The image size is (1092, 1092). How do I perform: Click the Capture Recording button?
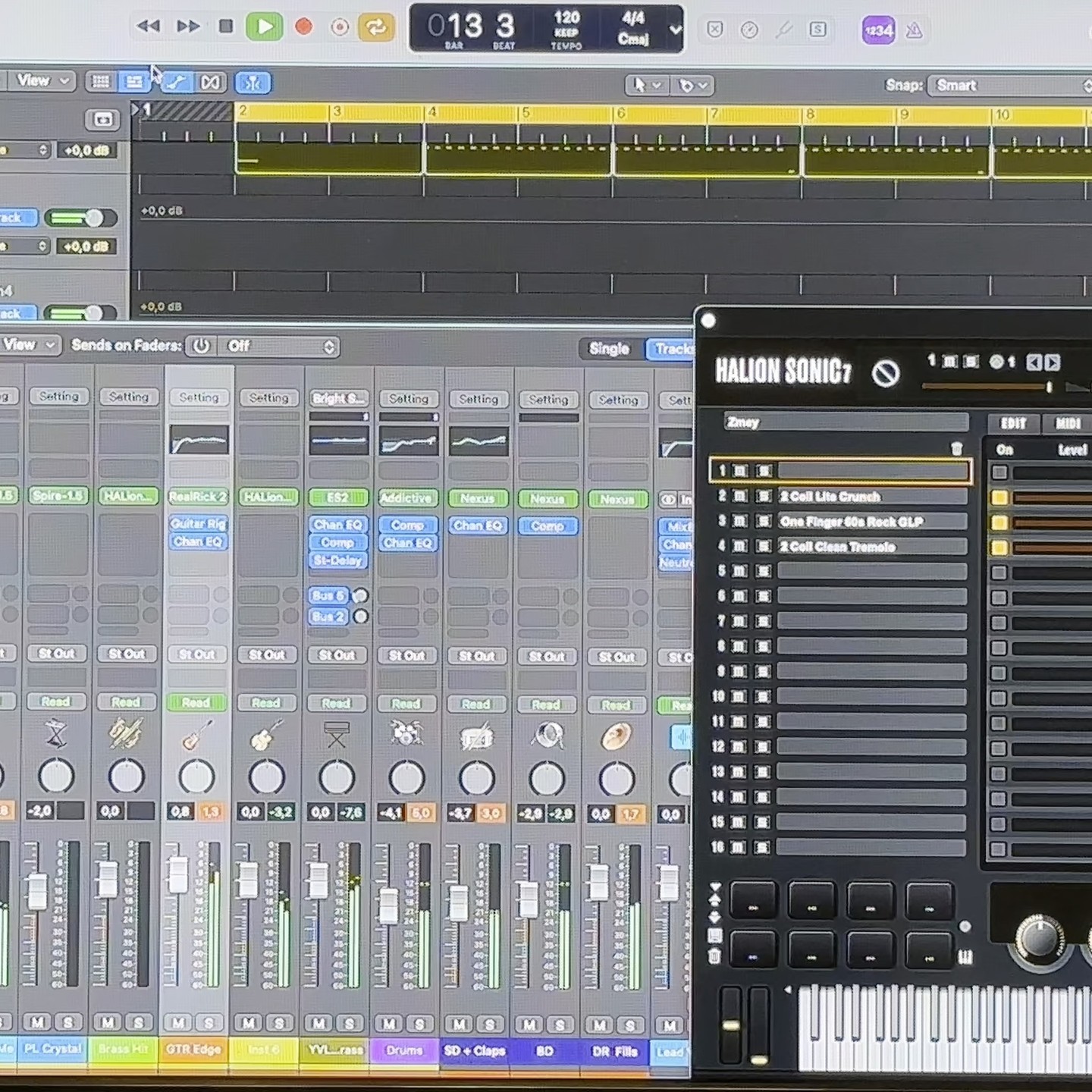340,27
